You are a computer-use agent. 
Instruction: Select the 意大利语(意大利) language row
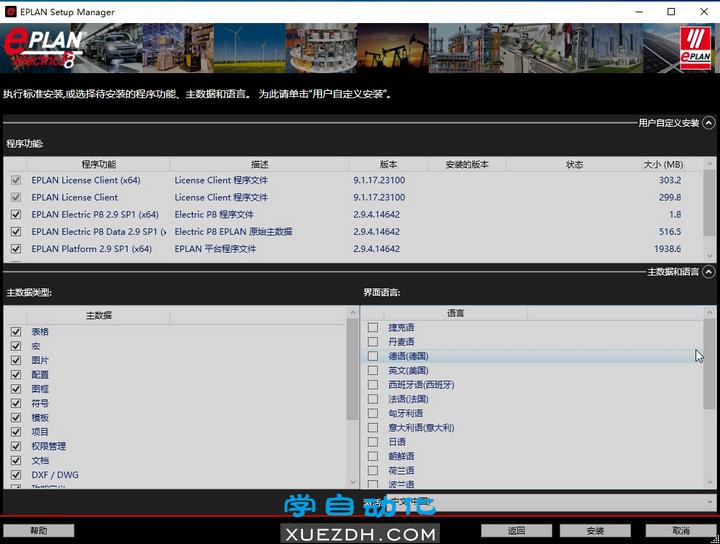pos(532,427)
